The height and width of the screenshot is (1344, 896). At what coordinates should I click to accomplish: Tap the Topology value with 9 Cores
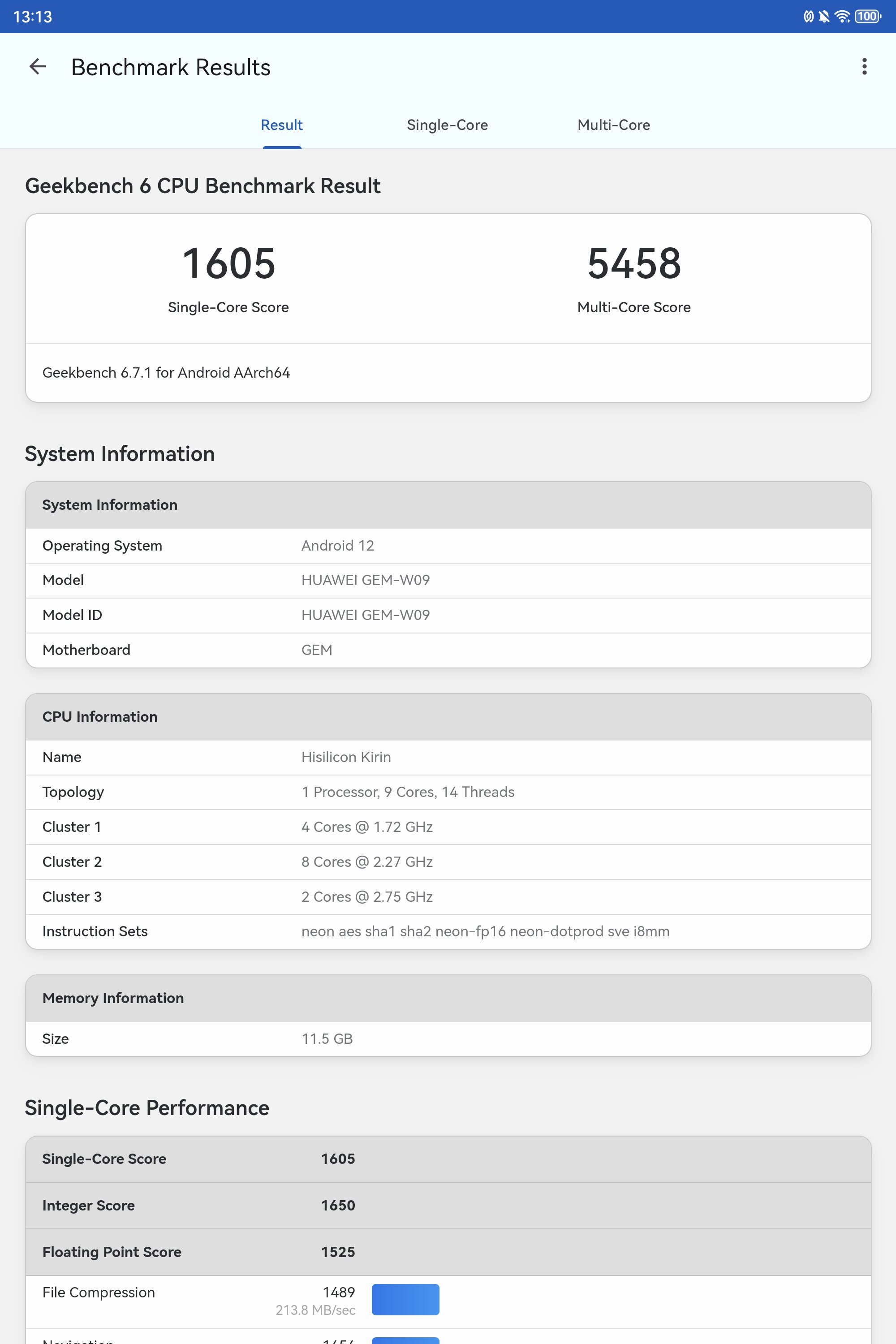click(x=408, y=792)
